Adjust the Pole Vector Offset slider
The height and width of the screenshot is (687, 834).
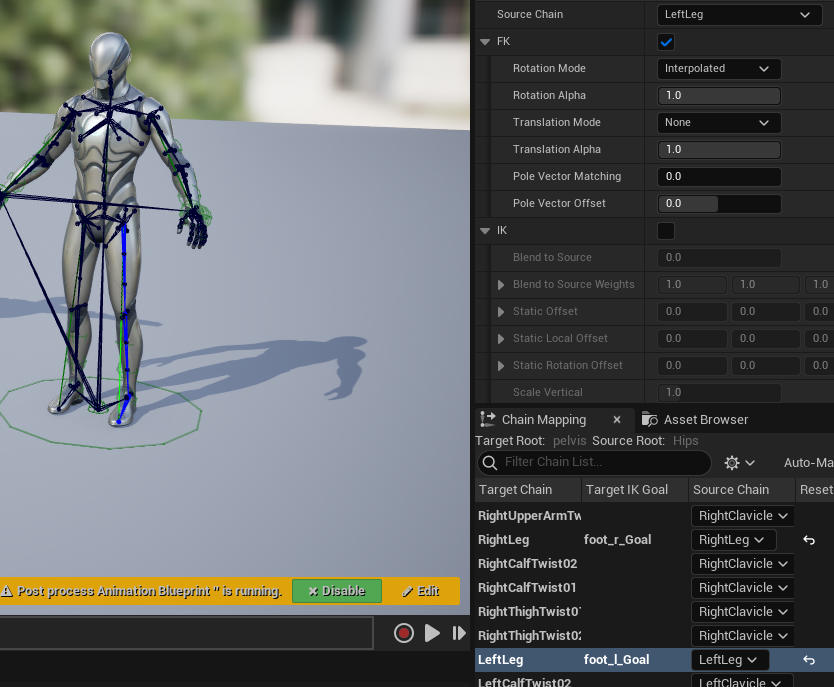click(719, 204)
